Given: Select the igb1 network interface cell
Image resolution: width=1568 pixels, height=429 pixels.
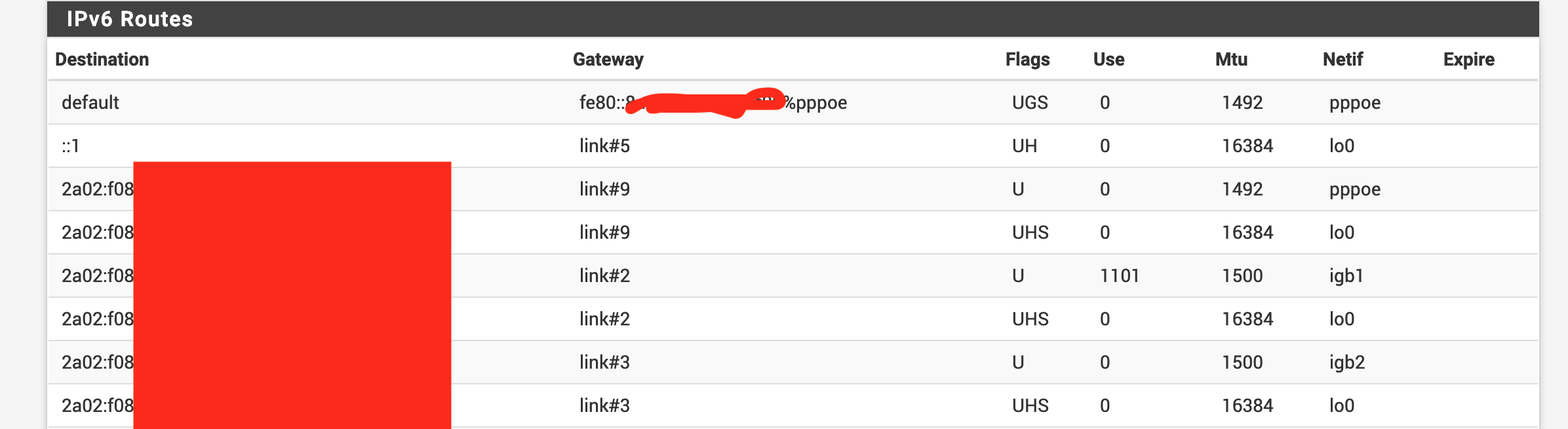Looking at the screenshot, I should (x=1346, y=276).
